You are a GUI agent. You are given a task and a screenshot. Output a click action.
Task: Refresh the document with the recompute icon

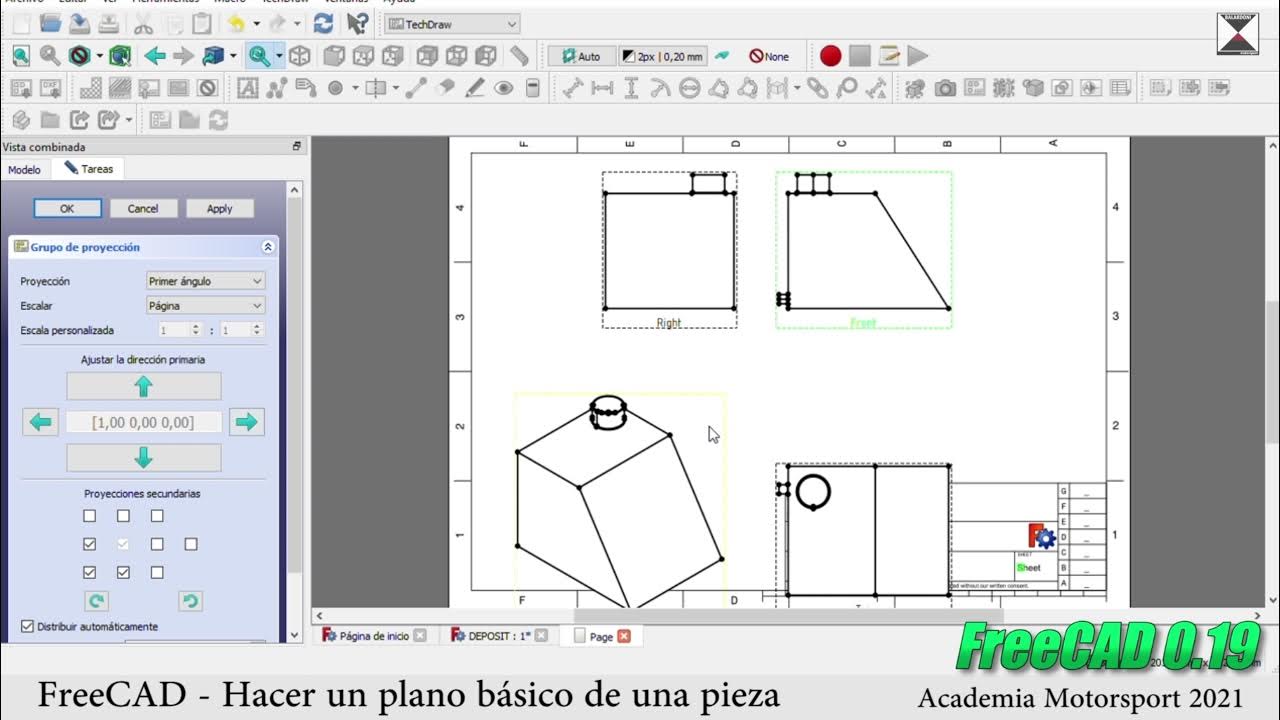click(x=323, y=23)
